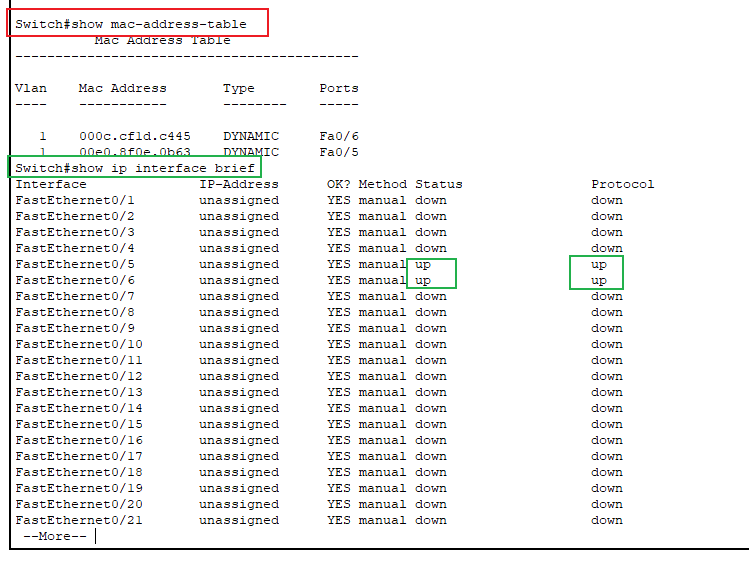Click Protocol 'up' for FastEthernet0/6
The height and width of the screenshot is (565, 749).
599,281
